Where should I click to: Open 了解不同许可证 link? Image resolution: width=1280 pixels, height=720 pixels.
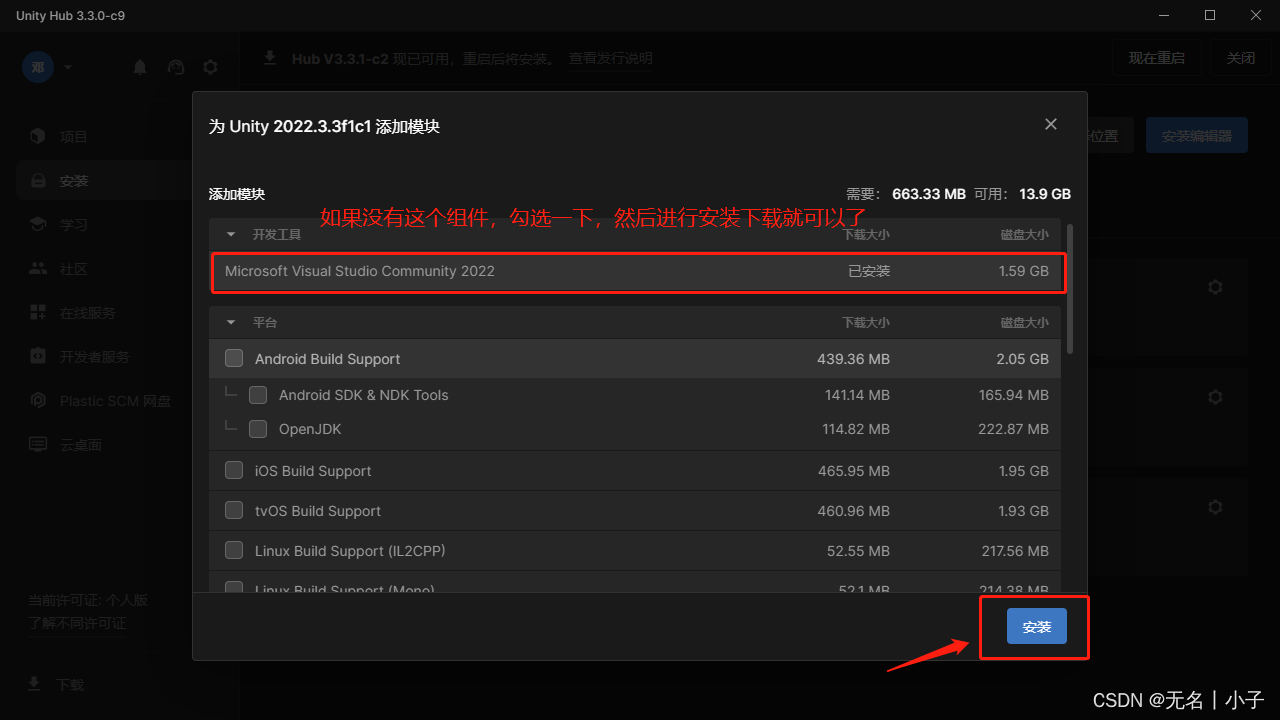pyautogui.click(x=77, y=623)
